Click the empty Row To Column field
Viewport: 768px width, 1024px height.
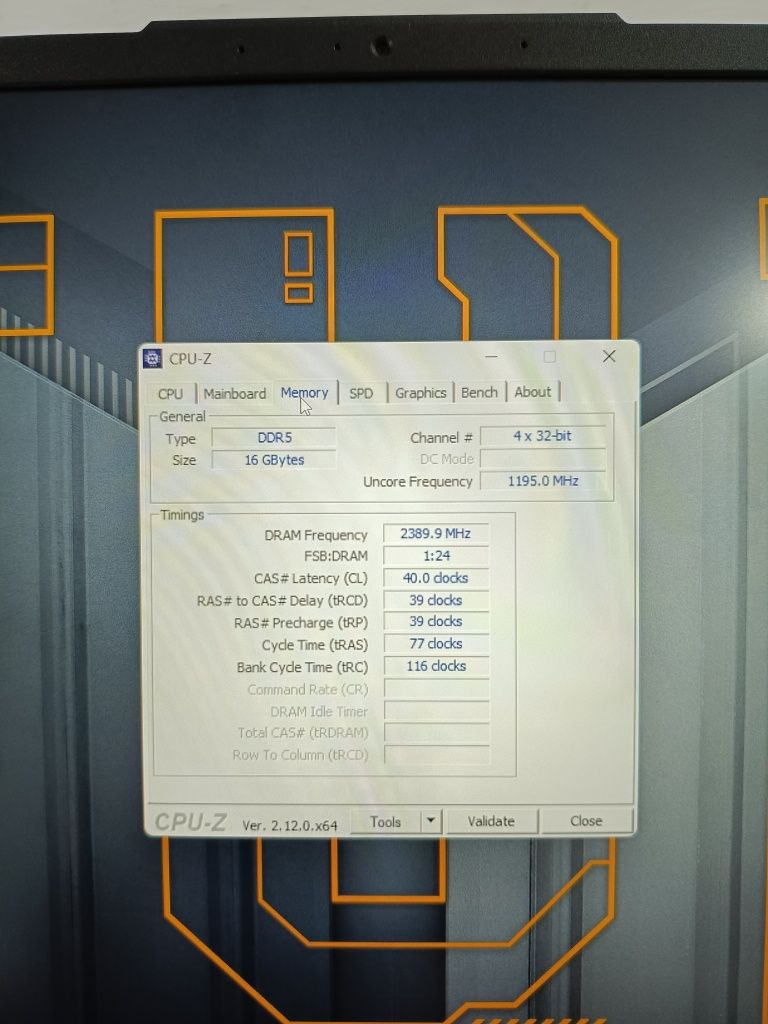436,755
